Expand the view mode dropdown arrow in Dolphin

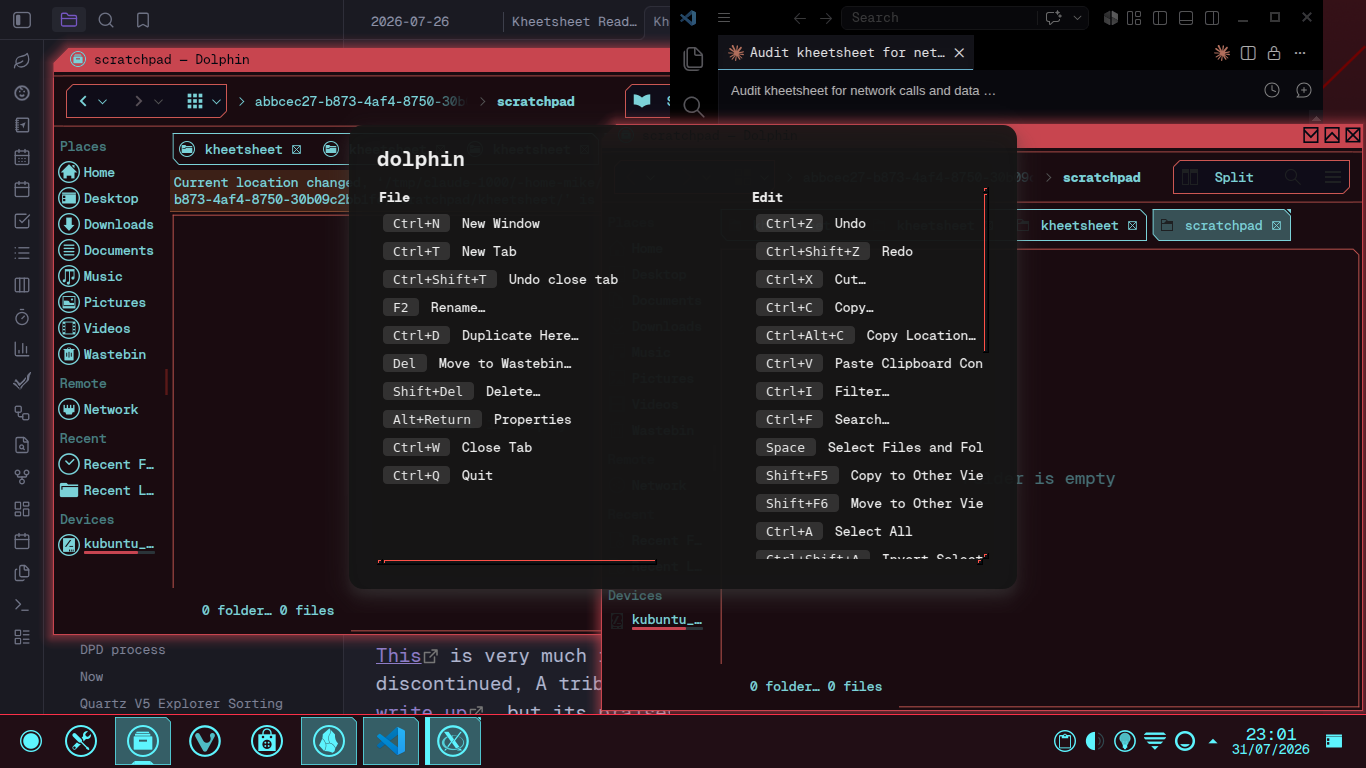(216, 101)
